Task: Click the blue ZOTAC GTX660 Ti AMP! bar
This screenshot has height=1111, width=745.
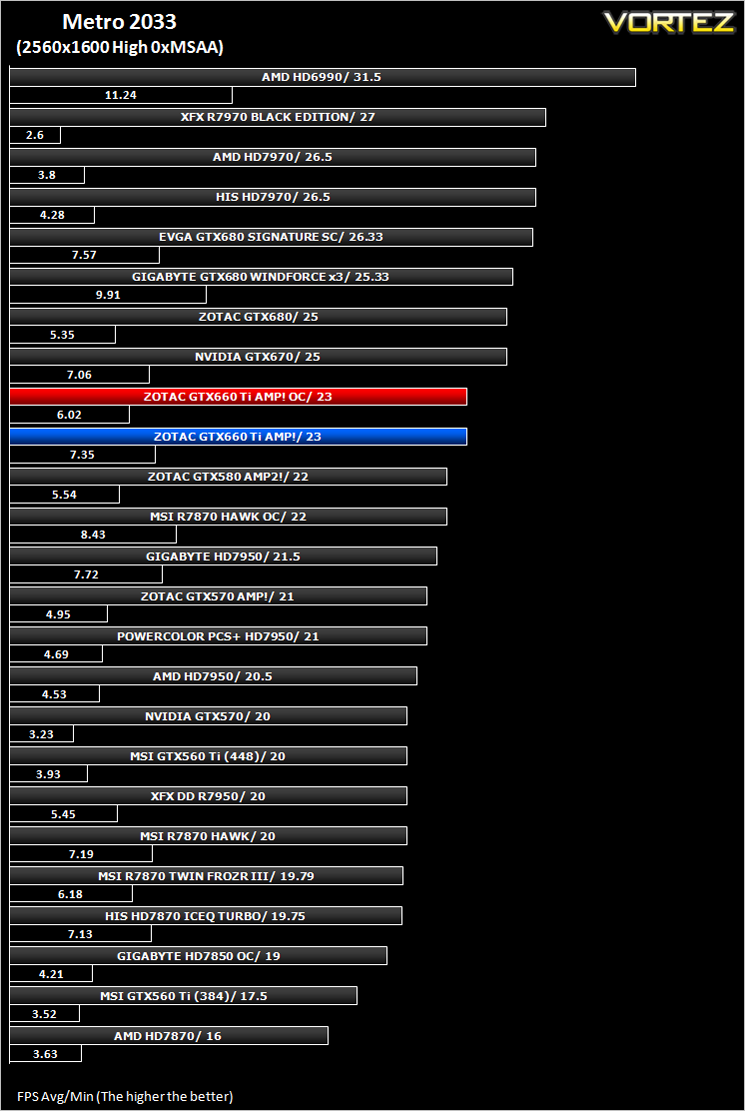Action: click(x=238, y=436)
